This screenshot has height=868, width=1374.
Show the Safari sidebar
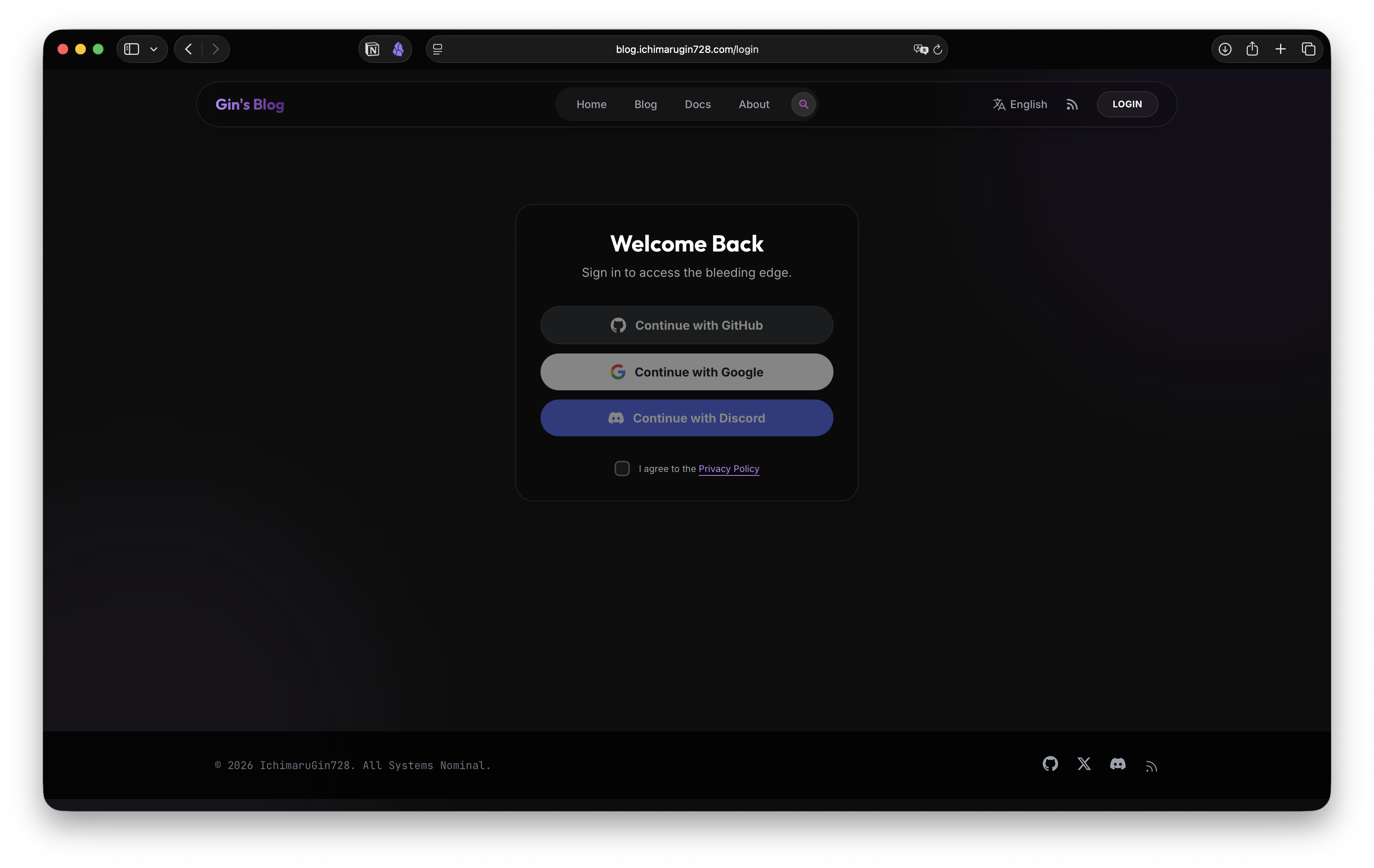click(132, 49)
